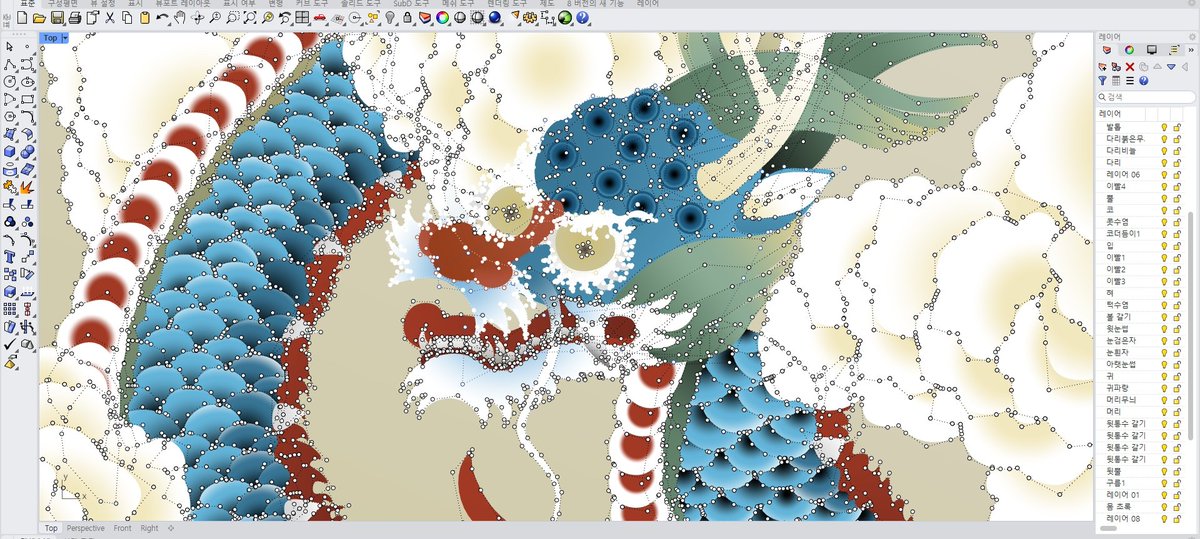Click the red car icon
The image size is (1200, 539).
click(319, 18)
